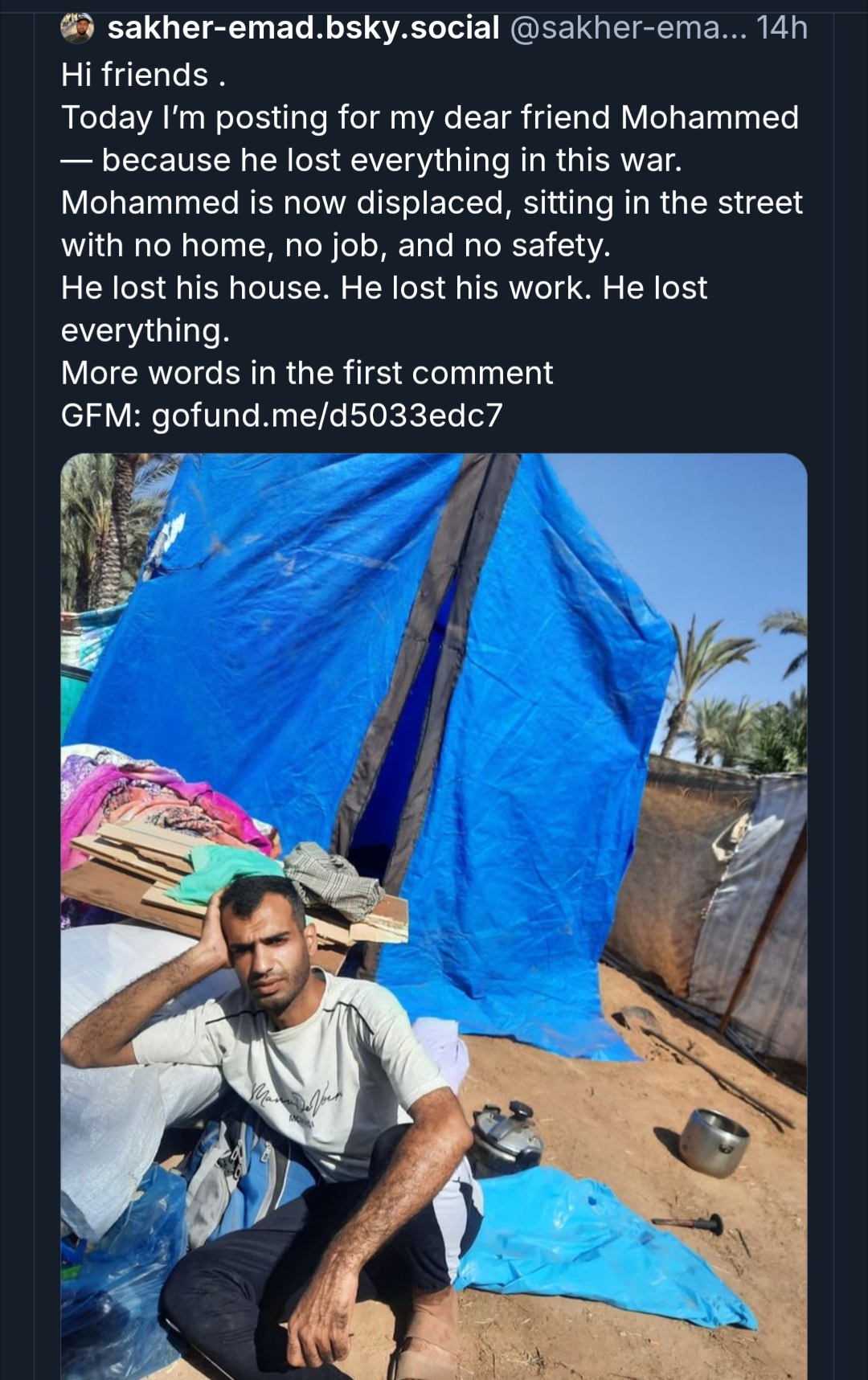Click the "More words in the first comment" line
This screenshot has height=1380, width=868.
pyautogui.click(x=307, y=373)
